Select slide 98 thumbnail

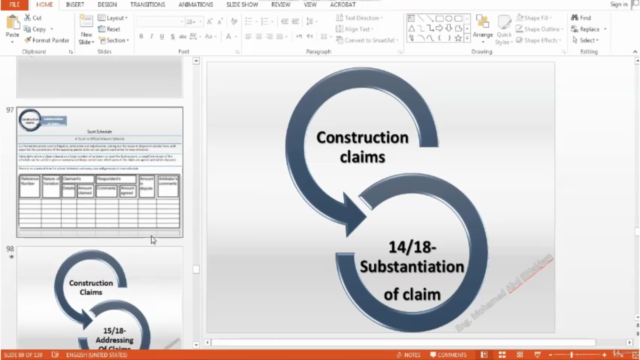point(100,298)
